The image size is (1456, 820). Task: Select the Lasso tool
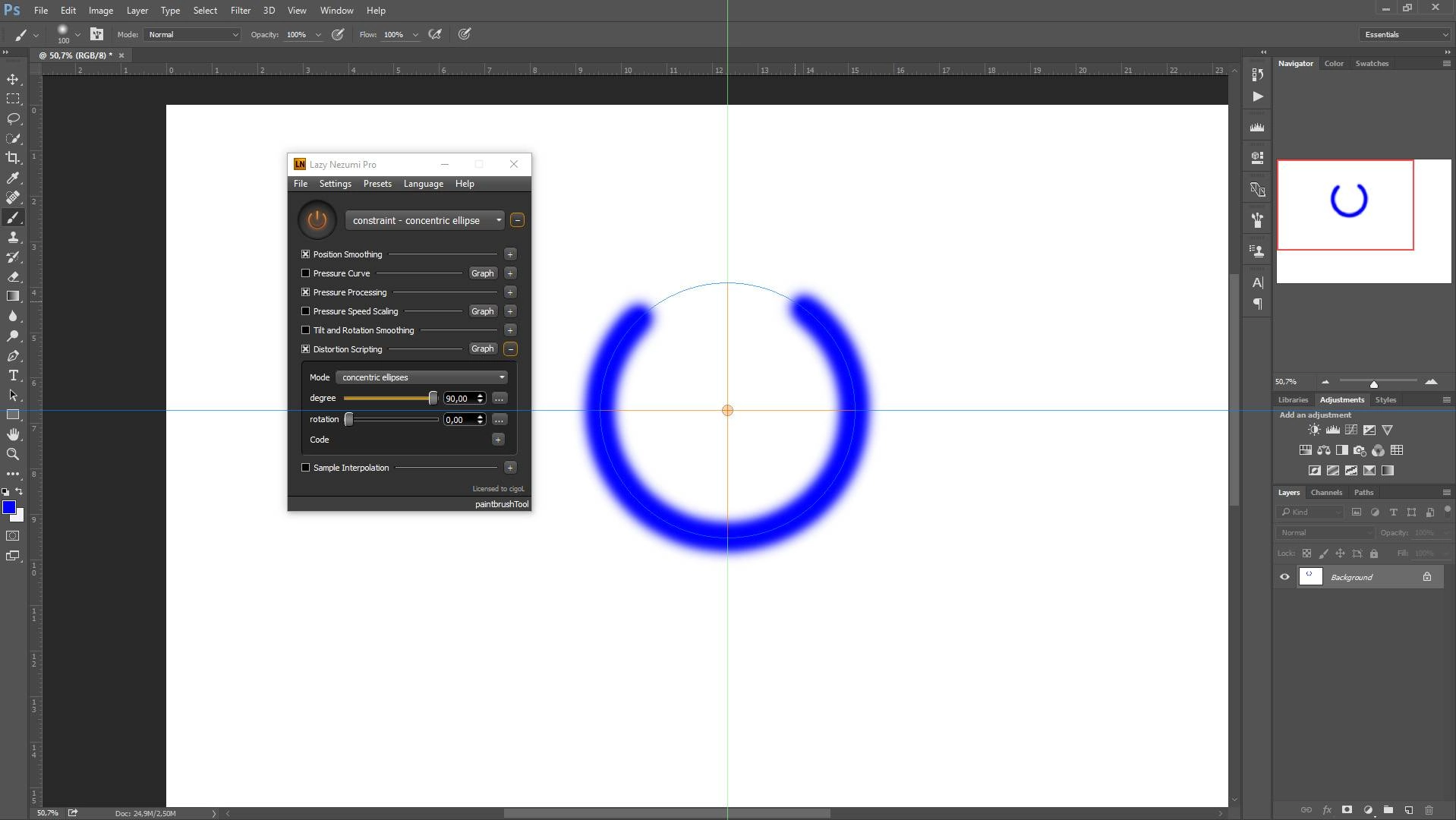click(13, 118)
